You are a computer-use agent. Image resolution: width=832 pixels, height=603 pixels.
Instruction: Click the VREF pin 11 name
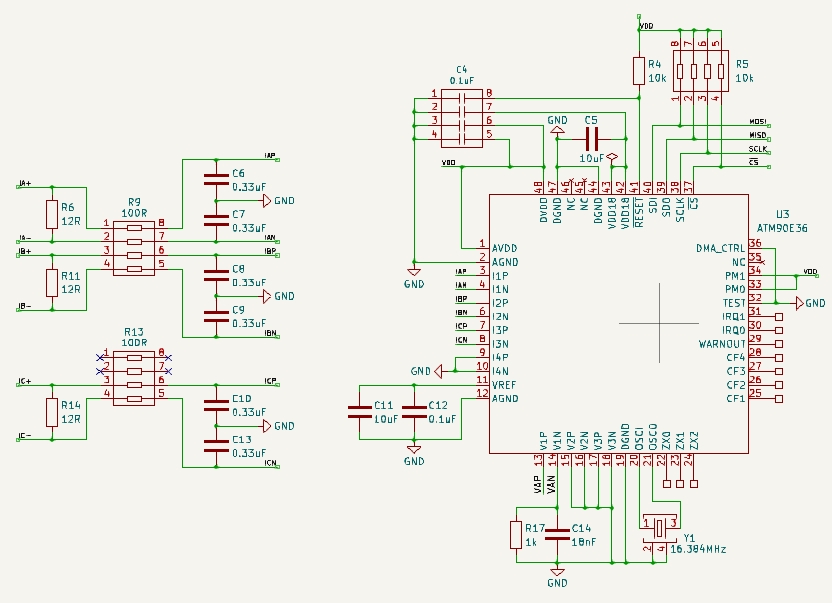pos(504,385)
